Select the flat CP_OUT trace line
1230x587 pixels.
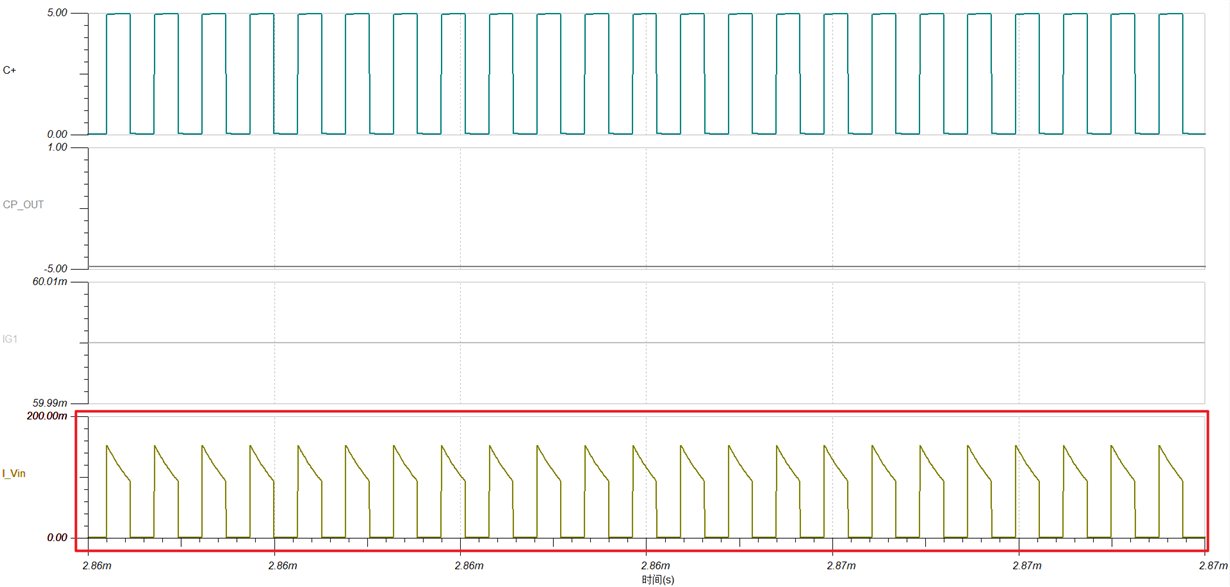click(646, 266)
